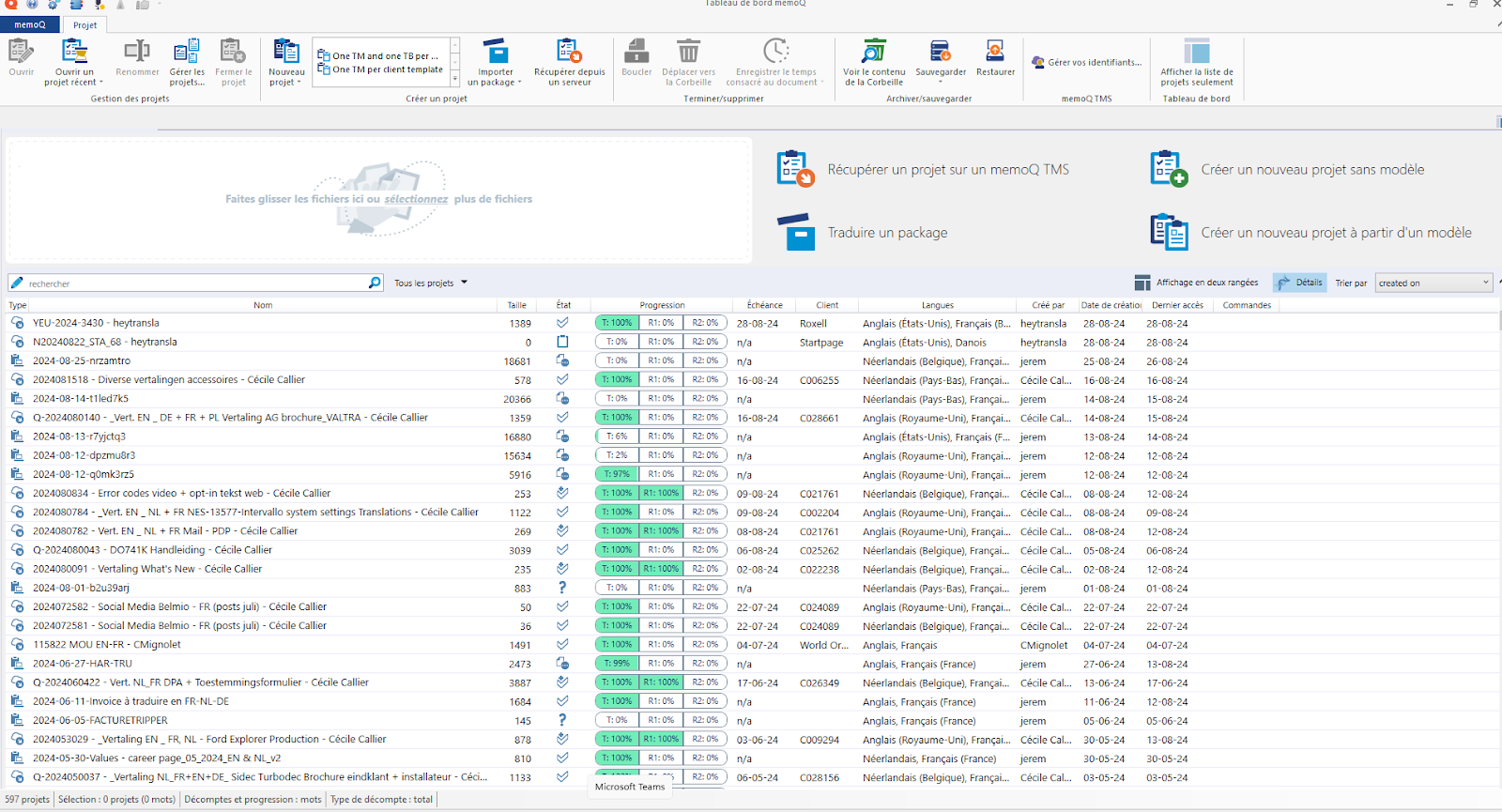Open Importer un package dropdown
The width and height of the screenshot is (1502, 812).
point(495,77)
